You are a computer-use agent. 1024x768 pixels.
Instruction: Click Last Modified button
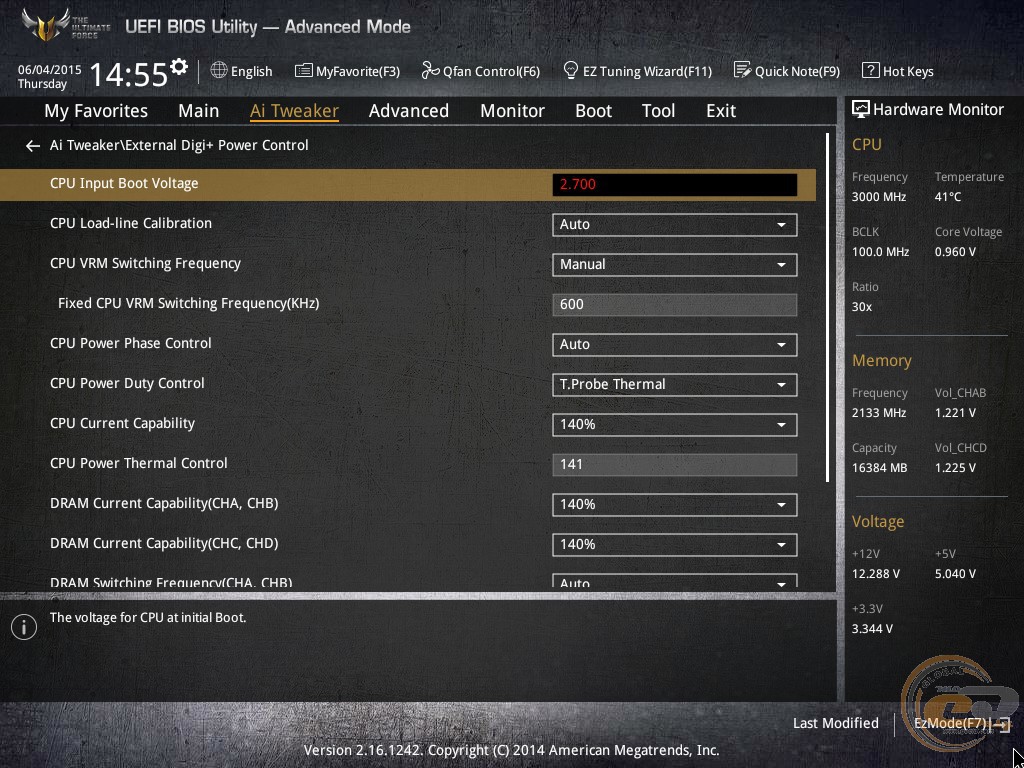[835, 724]
